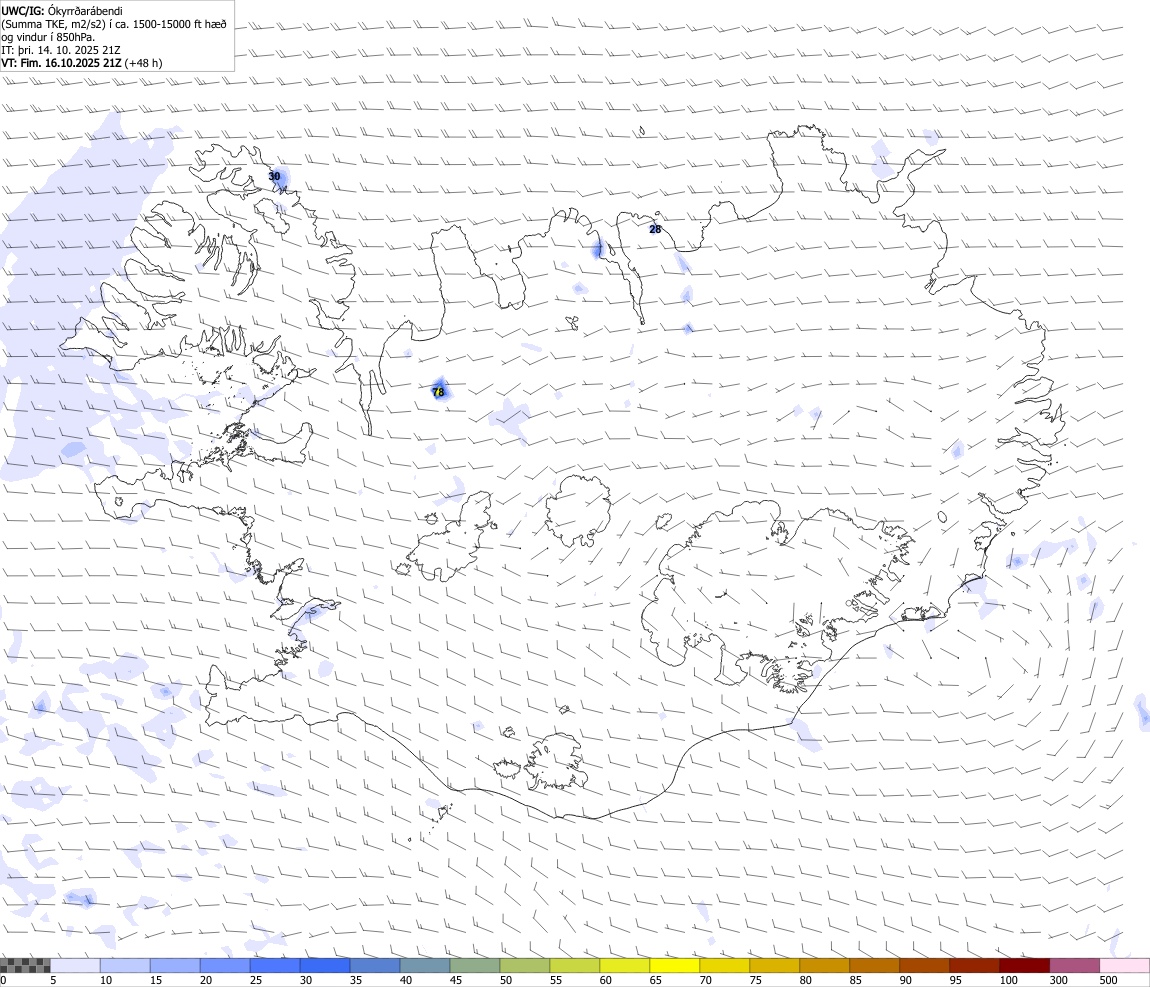Click the legend label "500"
This screenshot has width=1150, height=987.
coord(1108,980)
